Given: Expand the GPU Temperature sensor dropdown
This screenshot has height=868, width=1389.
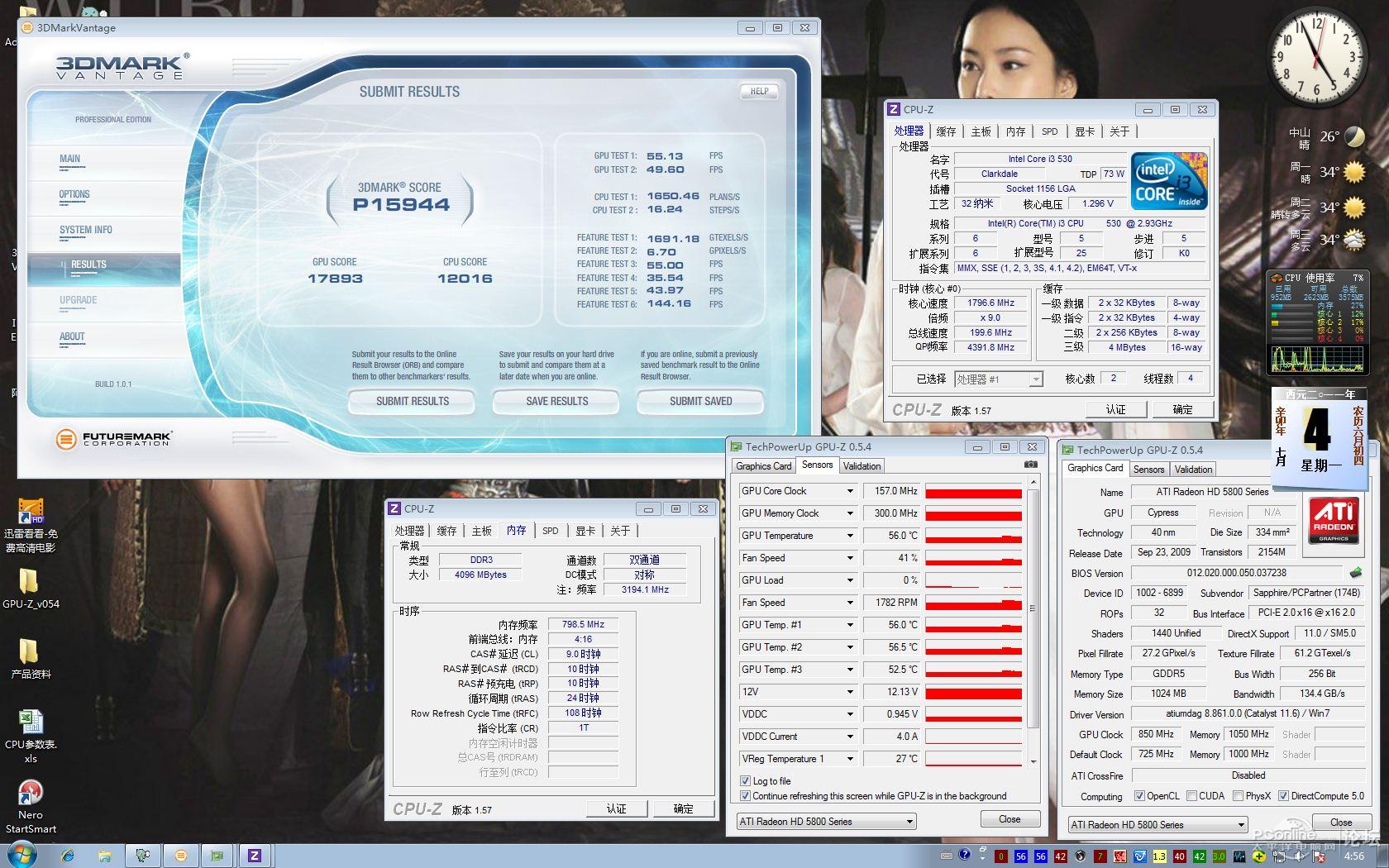Looking at the screenshot, I should pos(849,536).
